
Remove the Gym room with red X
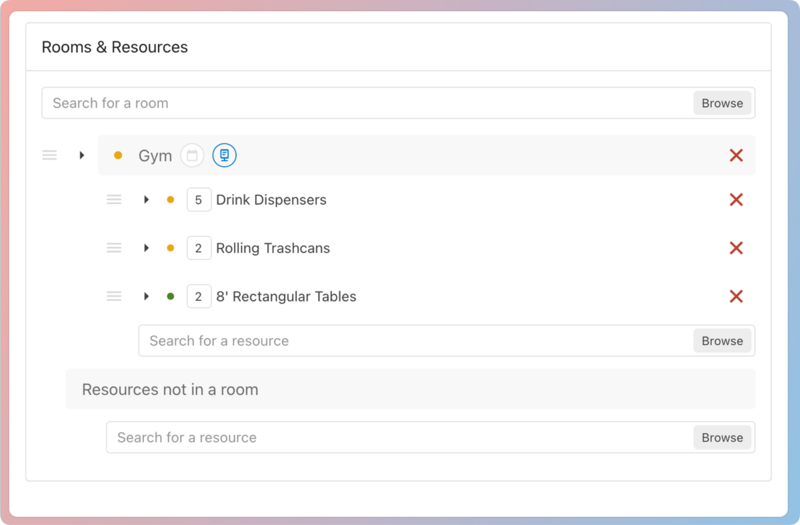736,155
